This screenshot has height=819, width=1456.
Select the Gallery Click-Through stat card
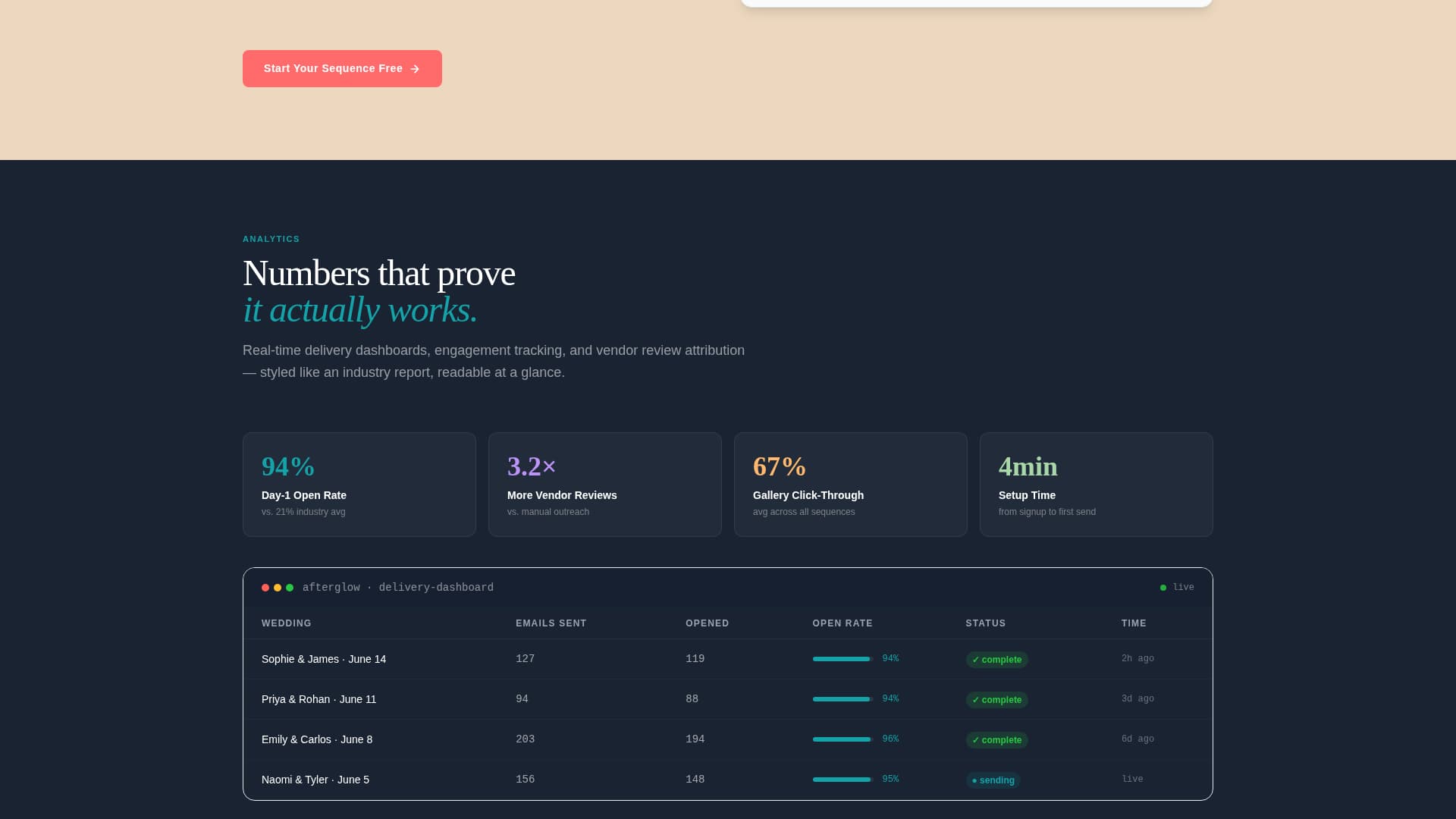[x=851, y=485]
